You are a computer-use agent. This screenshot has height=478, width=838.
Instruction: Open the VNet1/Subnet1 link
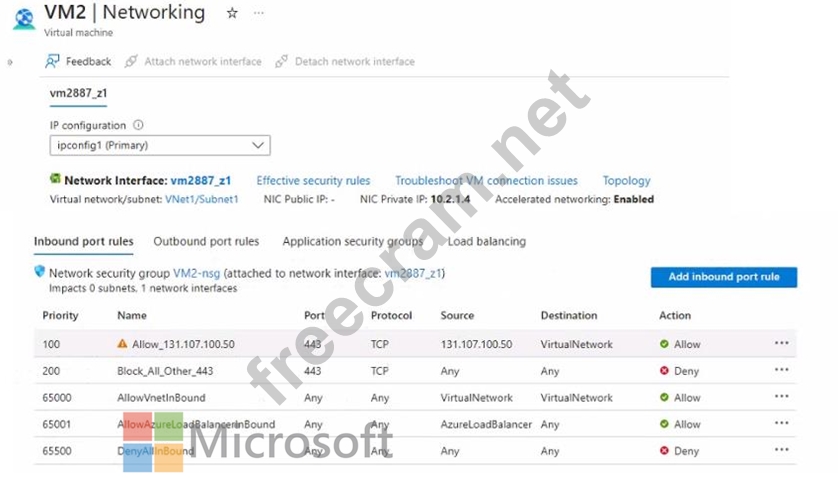[202, 199]
